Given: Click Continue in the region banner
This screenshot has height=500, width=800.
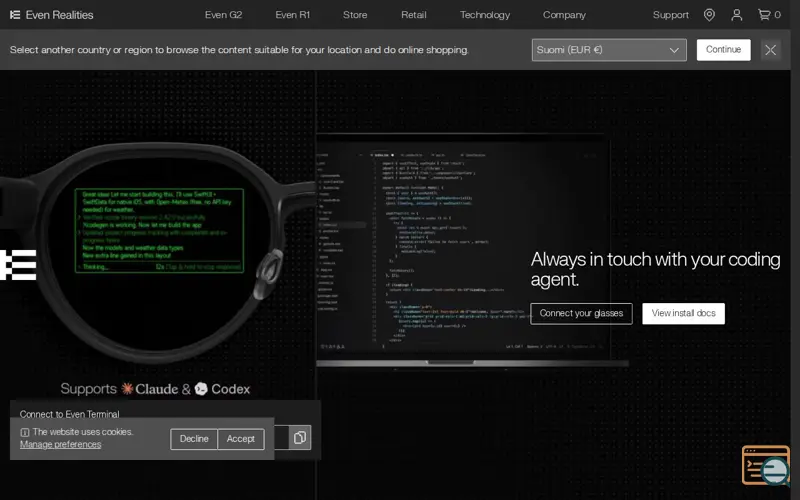Looking at the screenshot, I should click(x=723, y=50).
